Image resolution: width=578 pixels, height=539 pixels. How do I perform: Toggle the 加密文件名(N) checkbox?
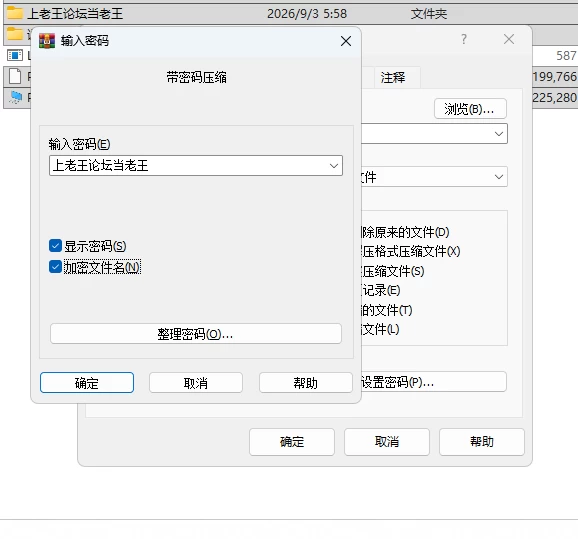[55, 267]
